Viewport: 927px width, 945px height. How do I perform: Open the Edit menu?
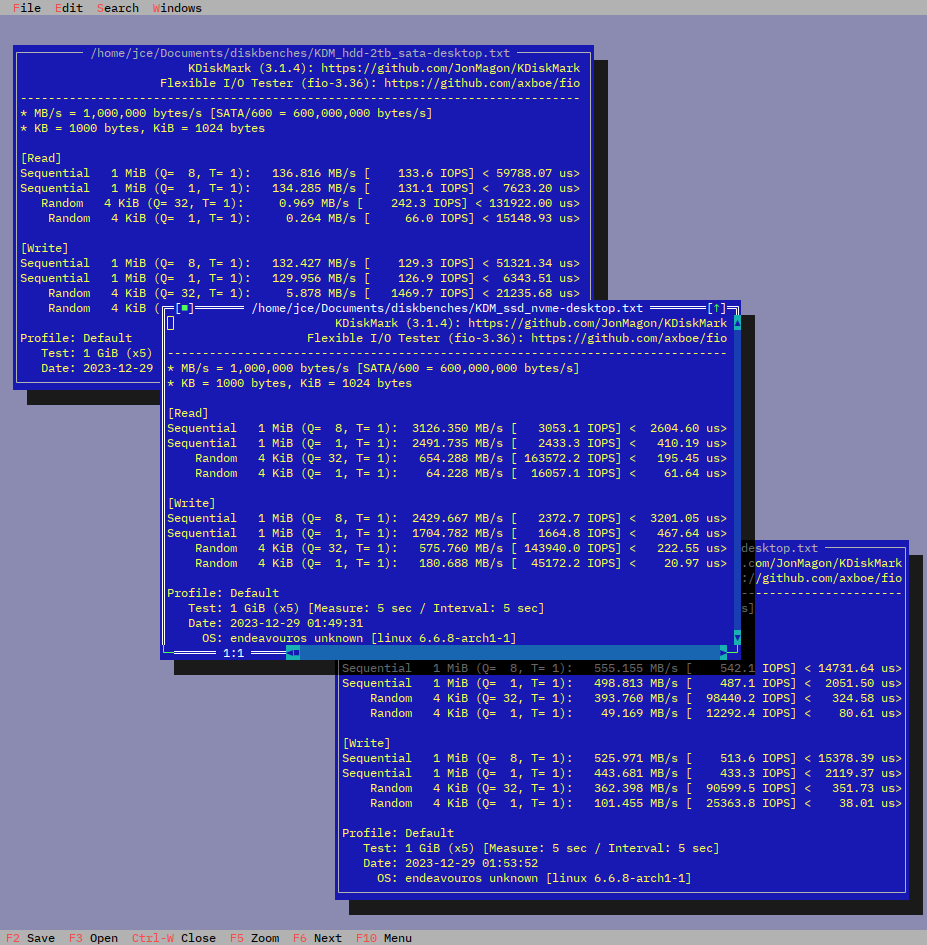(x=69, y=8)
